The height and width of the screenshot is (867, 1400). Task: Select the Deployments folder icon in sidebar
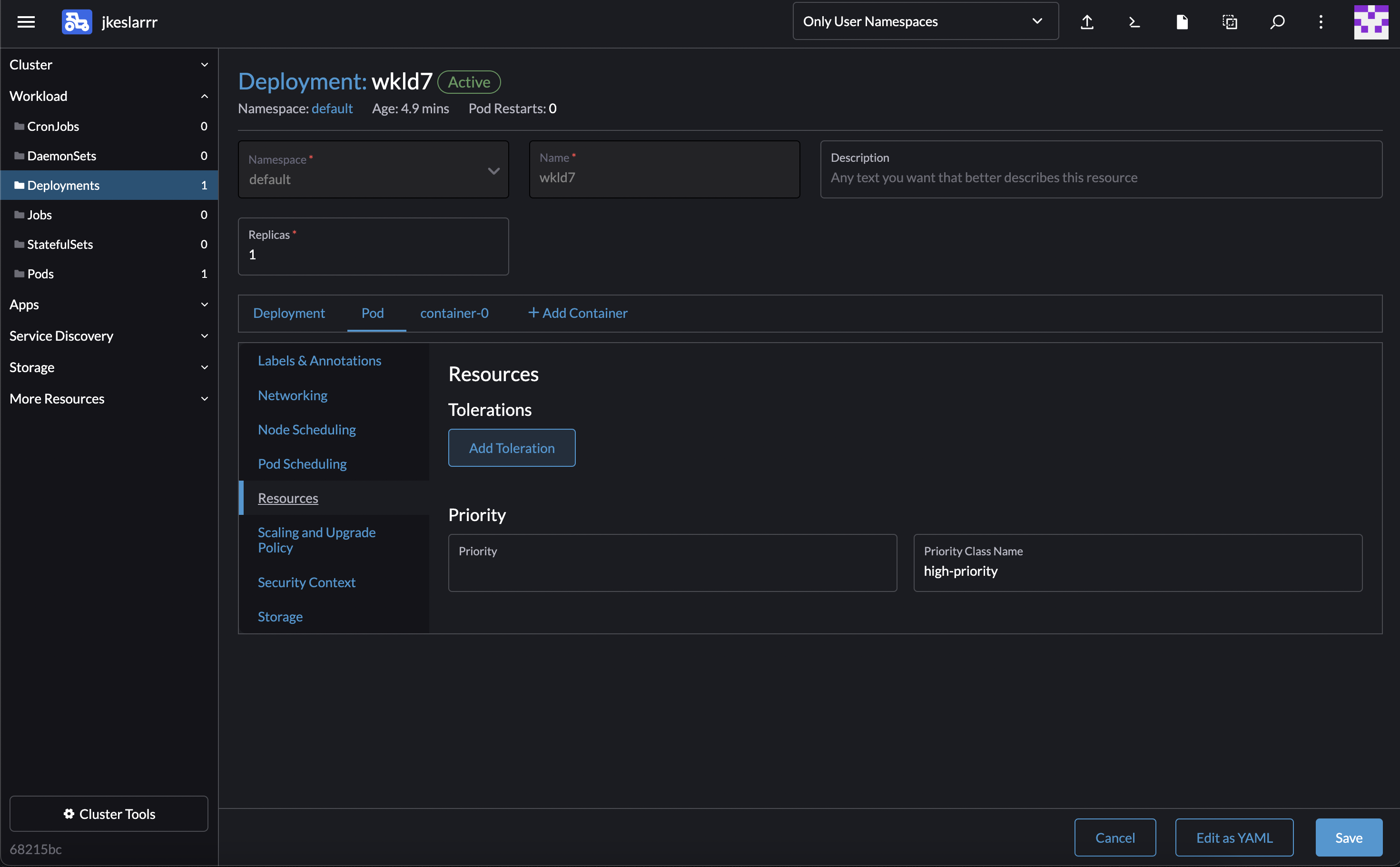[x=19, y=185]
